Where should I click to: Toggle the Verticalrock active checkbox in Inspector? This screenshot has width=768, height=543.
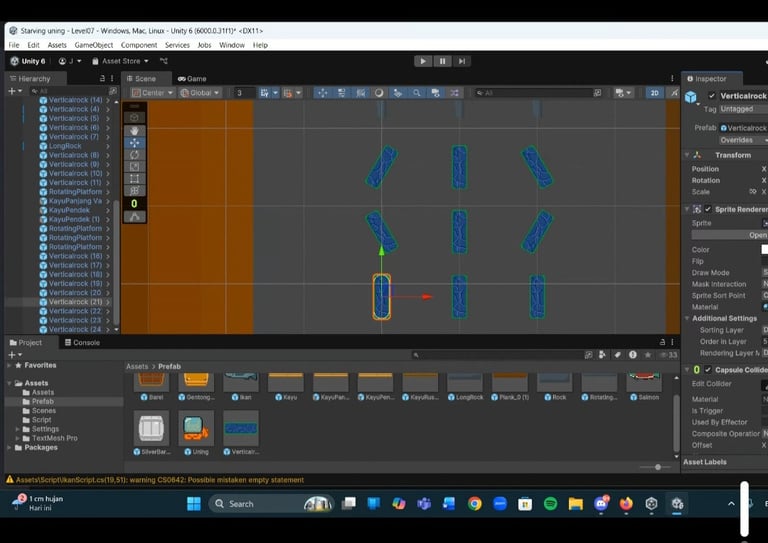pyautogui.click(x=711, y=96)
